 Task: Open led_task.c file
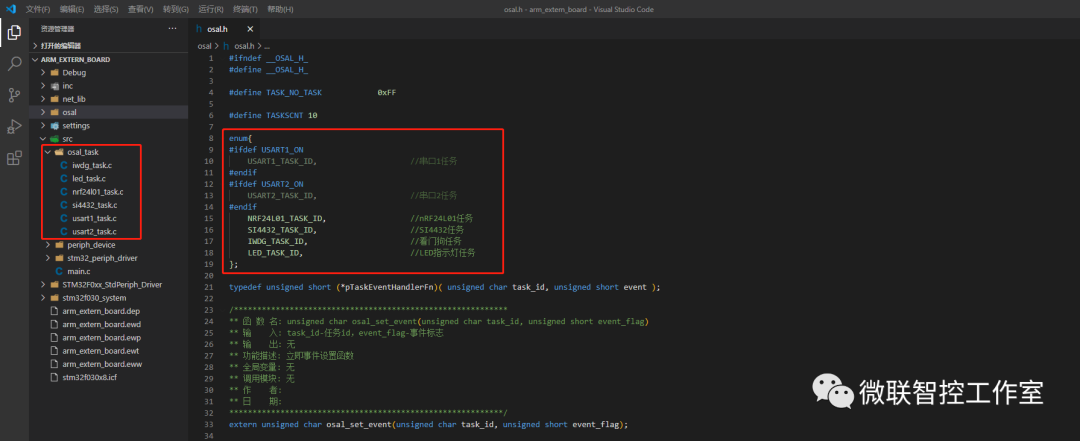(91, 178)
